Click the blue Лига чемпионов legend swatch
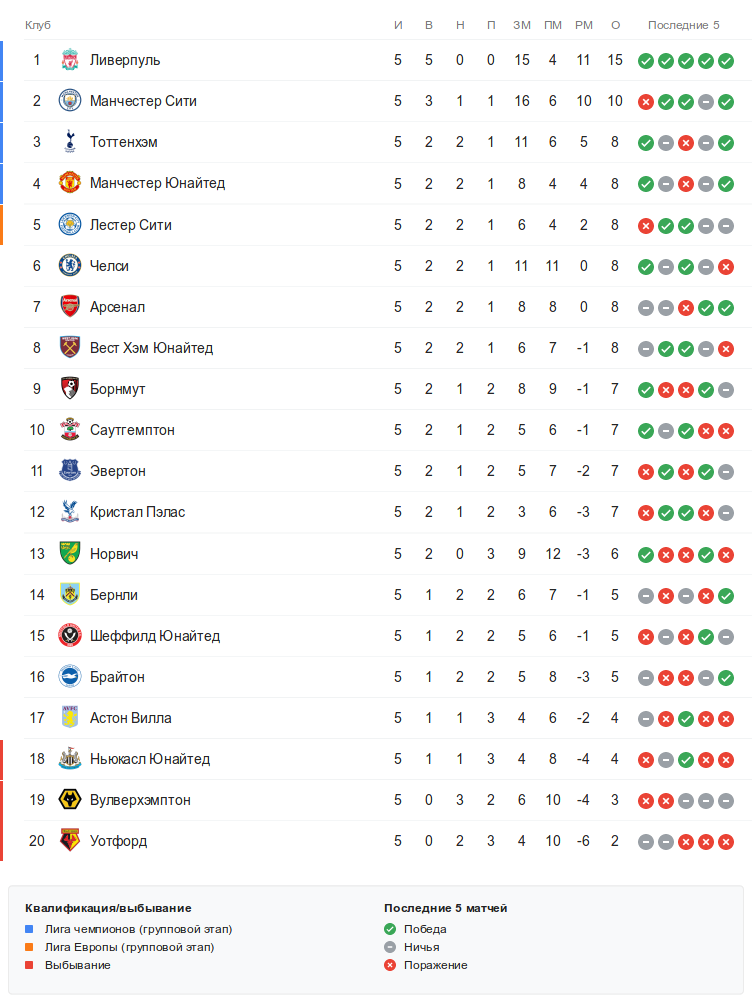Screen dimensions: 752x1002 (x=30, y=929)
